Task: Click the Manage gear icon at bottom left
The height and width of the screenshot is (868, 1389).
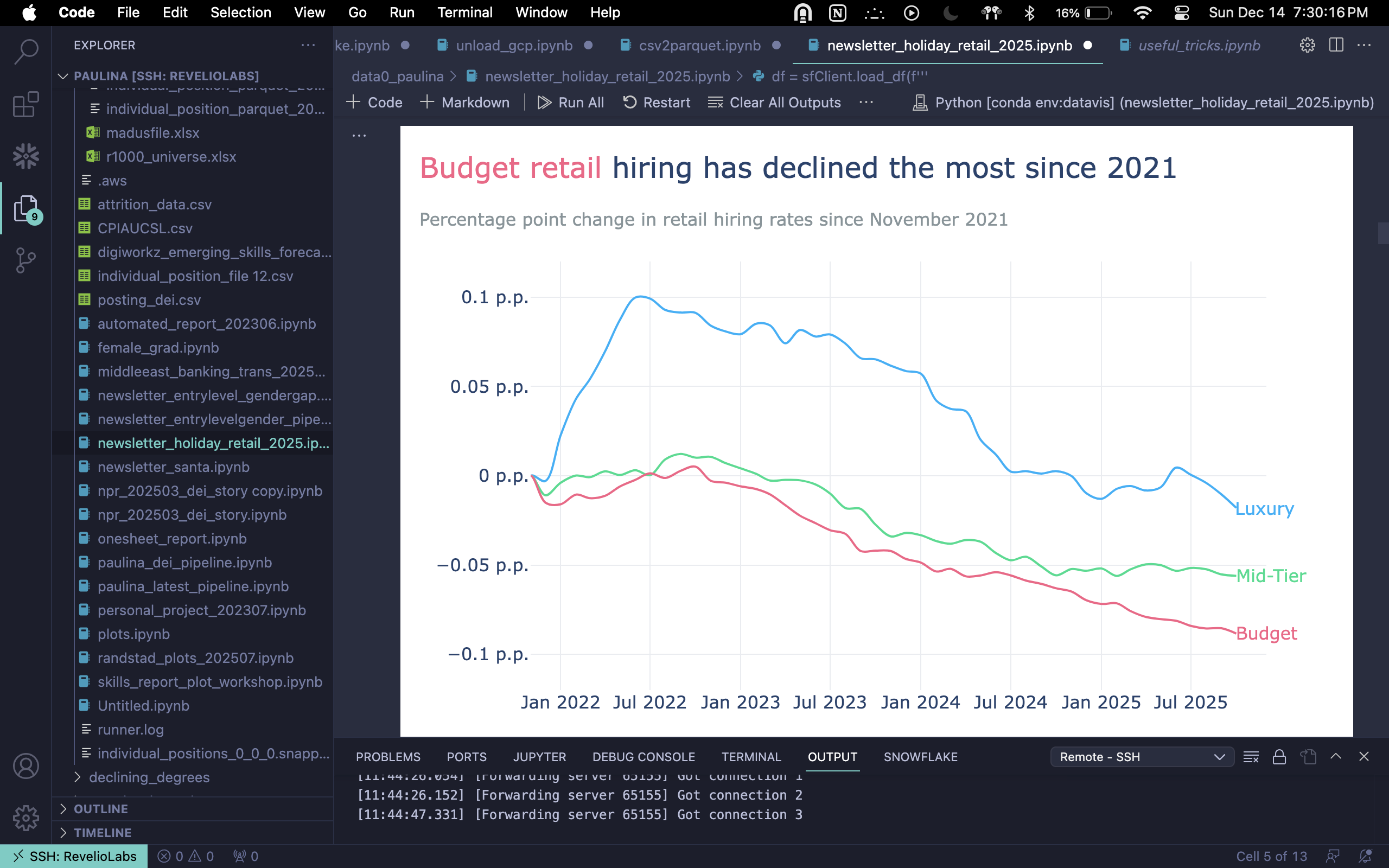Action: point(26,818)
